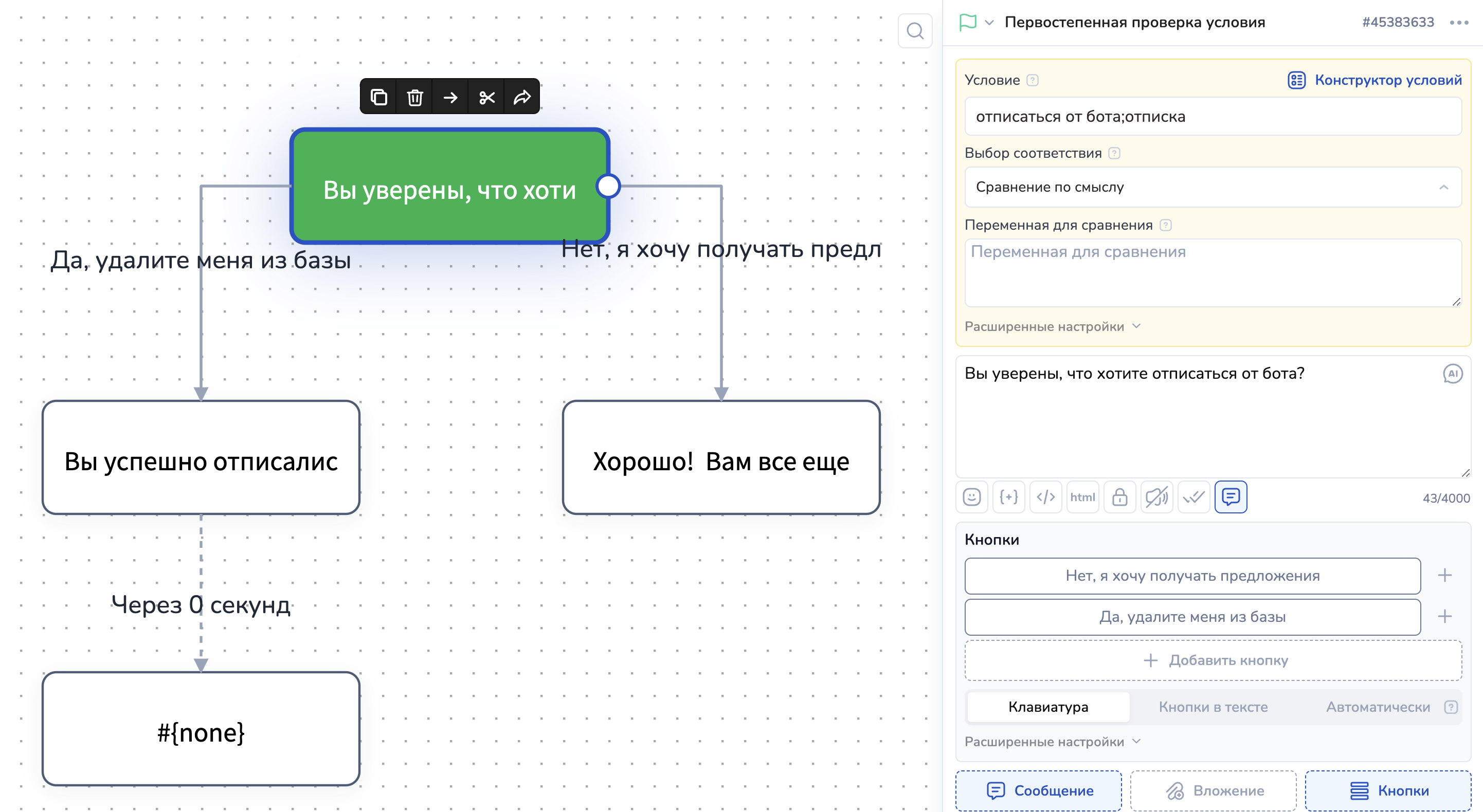Open the flag dropdown next to block title
1483x812 pixels.
[x=988, y=23]
